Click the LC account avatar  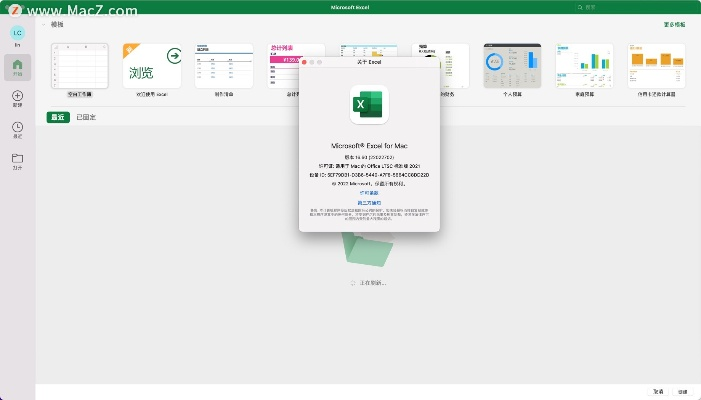point(17,33)
